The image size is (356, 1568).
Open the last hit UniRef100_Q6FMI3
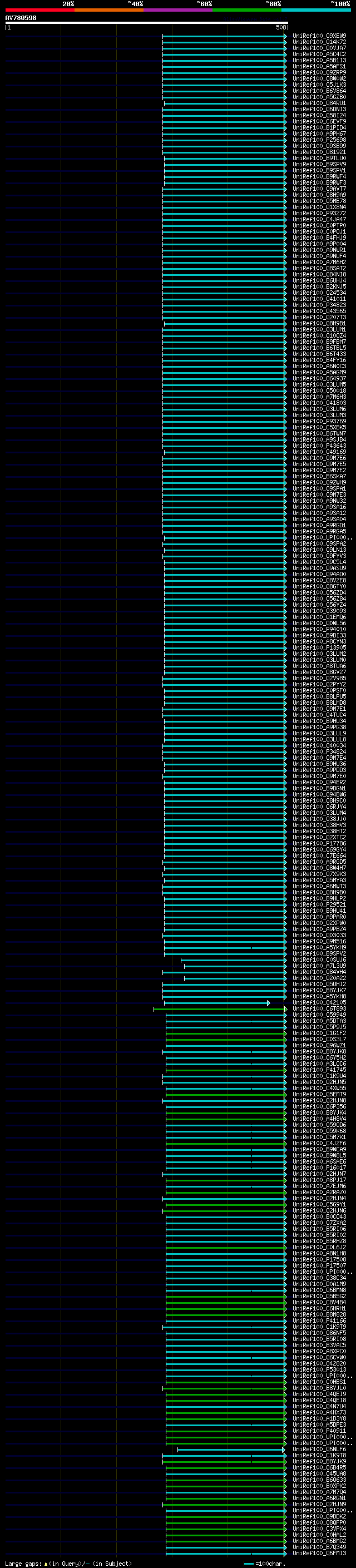pyautogui.click(x=319, y=1553)
